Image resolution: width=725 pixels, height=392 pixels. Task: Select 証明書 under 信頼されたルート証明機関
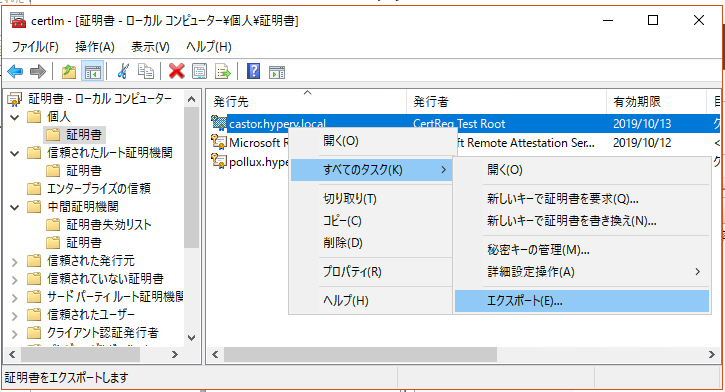(83, 171)
